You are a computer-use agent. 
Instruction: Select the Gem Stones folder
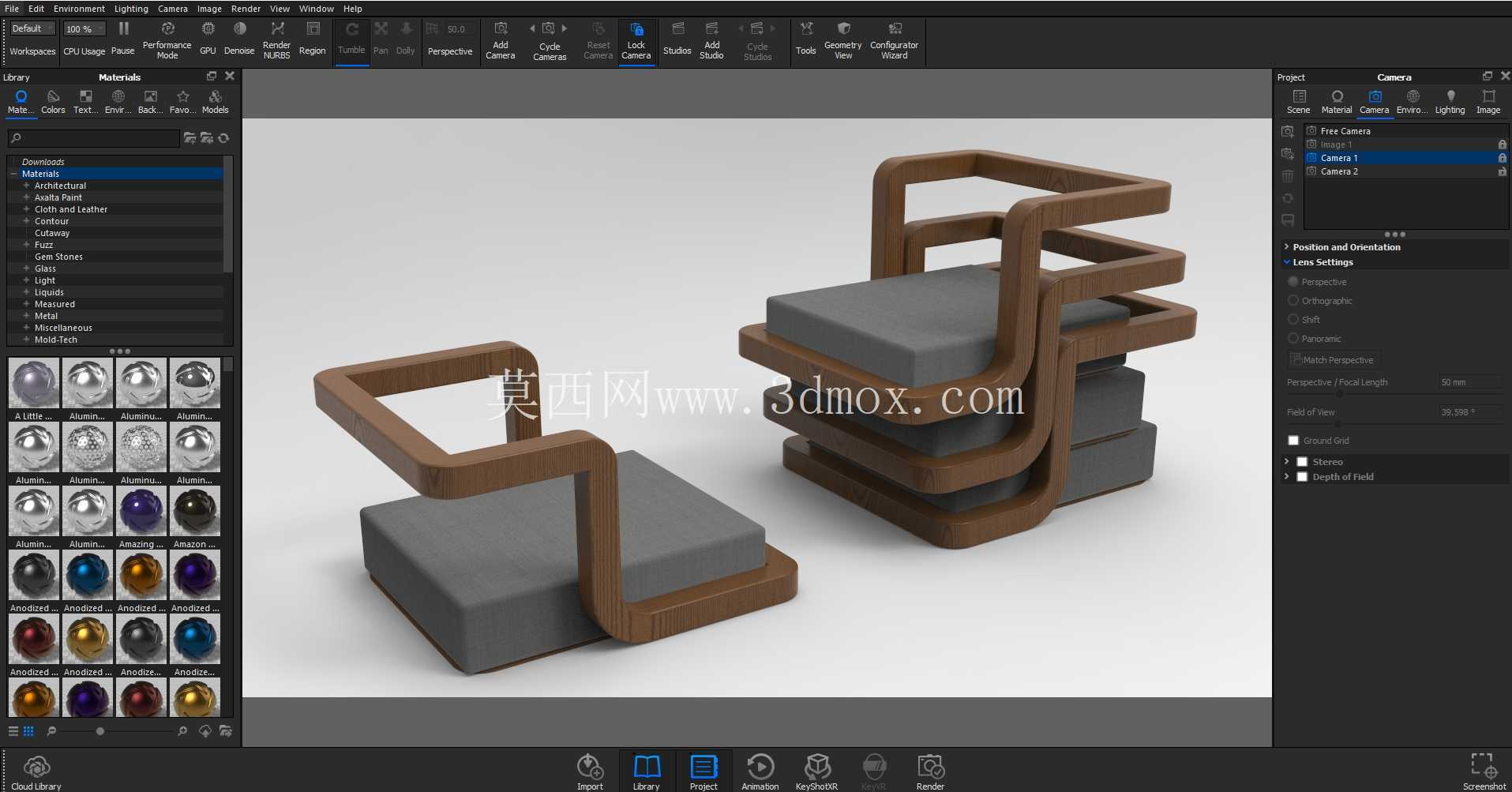click(x=58, y=257)
